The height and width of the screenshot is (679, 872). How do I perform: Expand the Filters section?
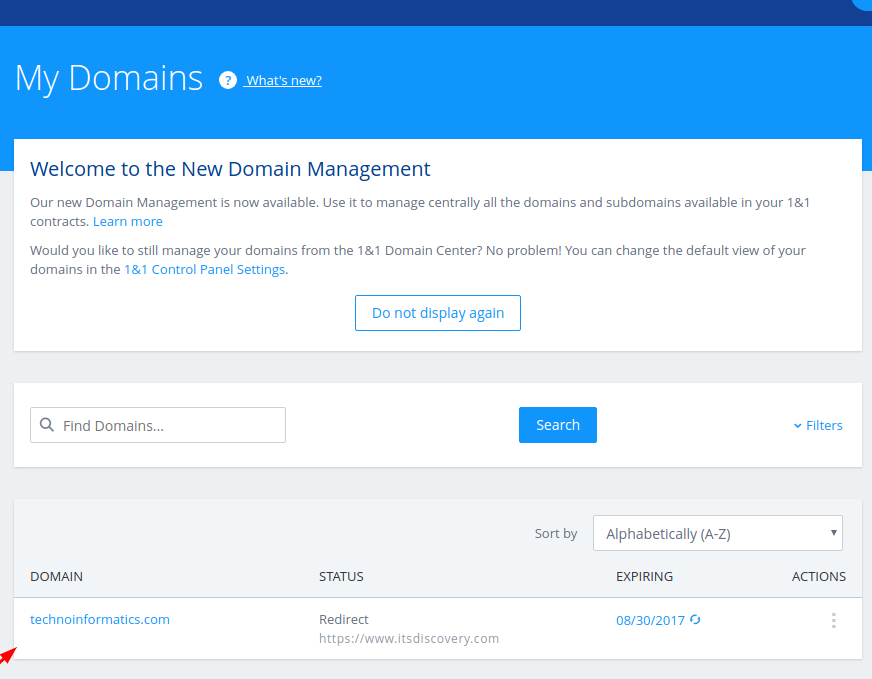click(x=818, y=426)
